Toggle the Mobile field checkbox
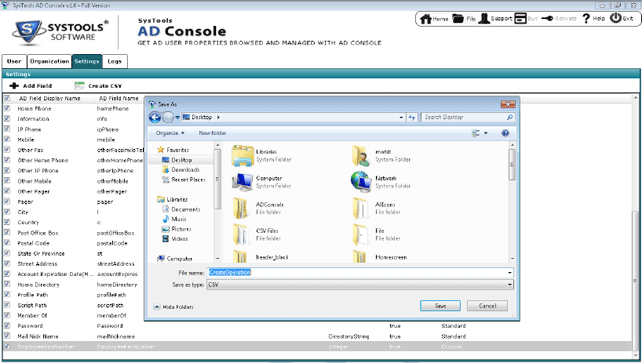Screen dimensions: 642x363 click(7, 139)
